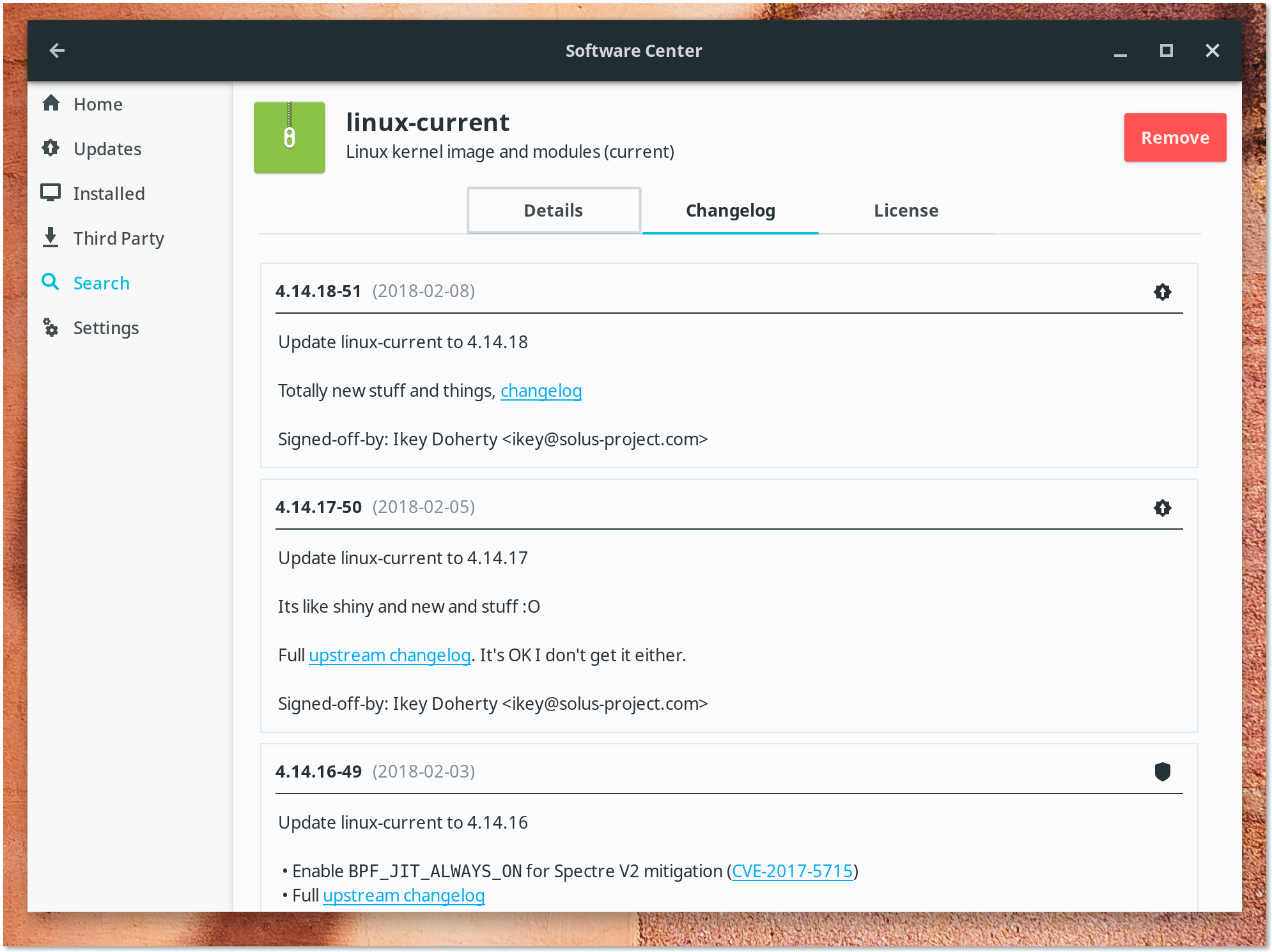Click version heading 4.14.17-50

click(318, 507)
